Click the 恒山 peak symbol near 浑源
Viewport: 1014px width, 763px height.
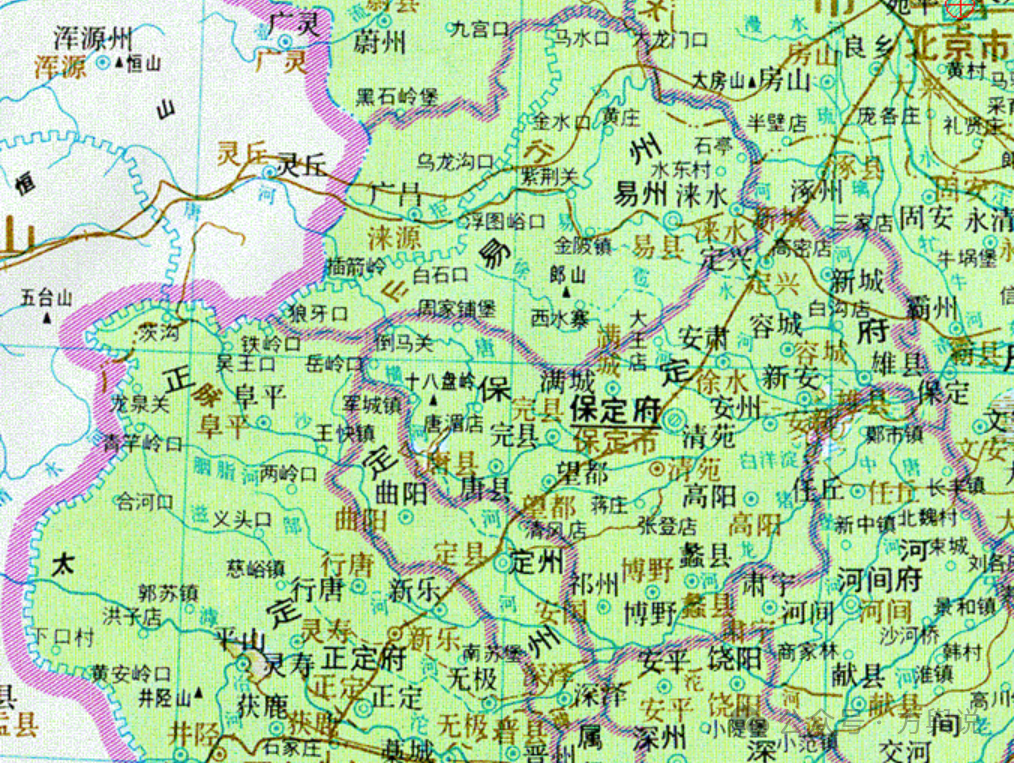coord(118,63)
